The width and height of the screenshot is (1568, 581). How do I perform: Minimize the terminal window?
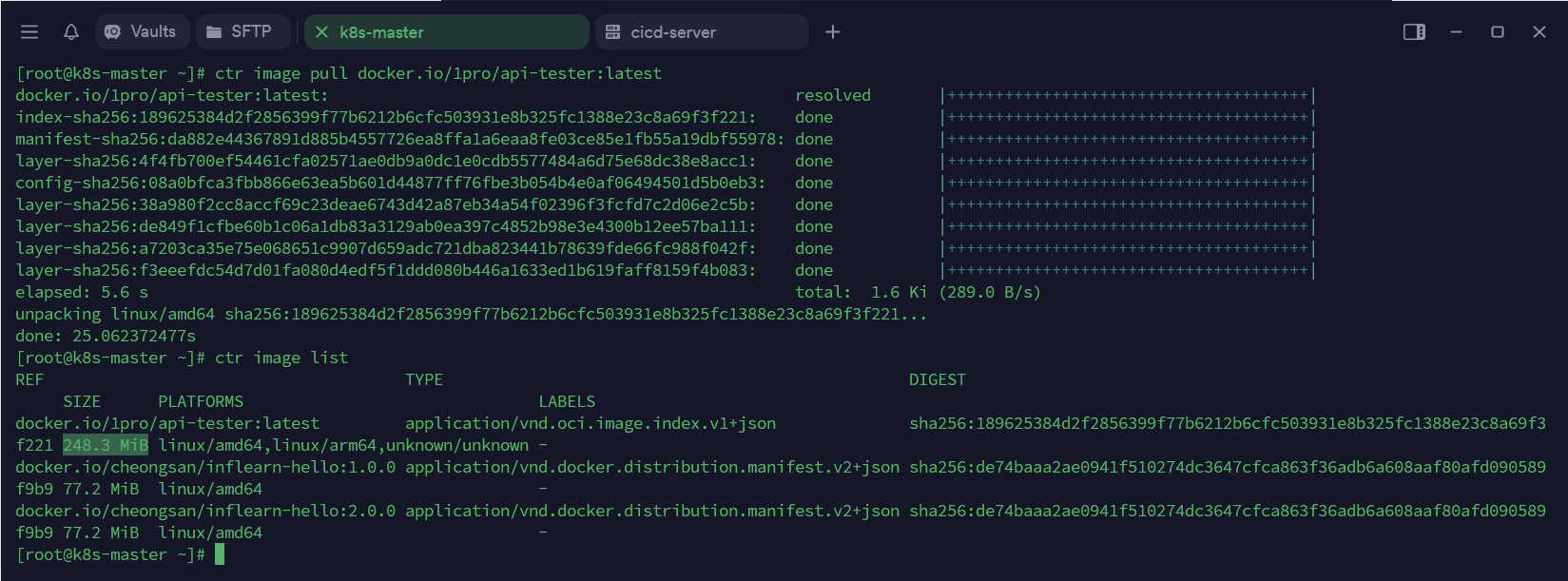(x=1456, y=32)
